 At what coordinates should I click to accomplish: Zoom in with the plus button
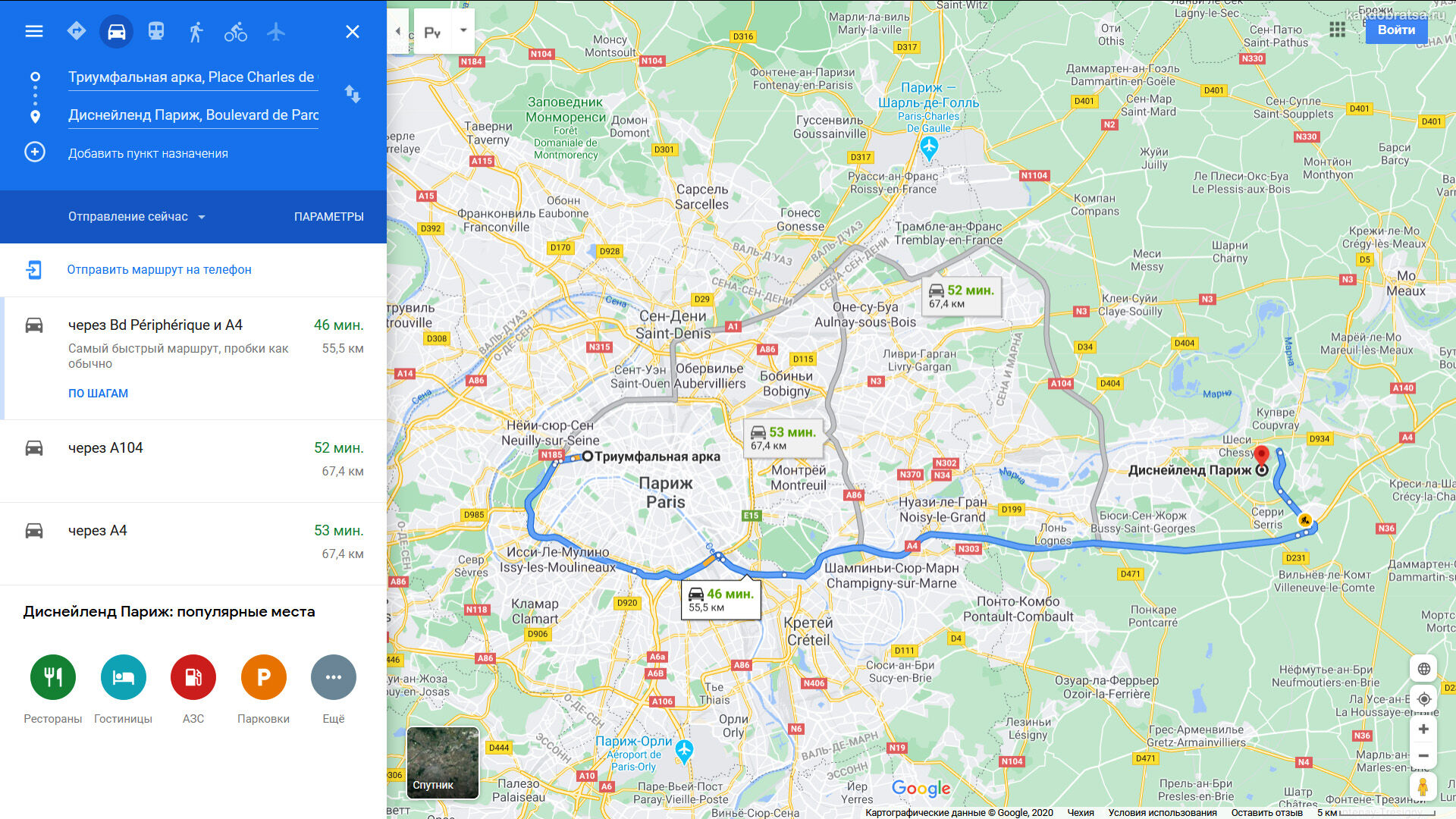(x=1423, y=729)
